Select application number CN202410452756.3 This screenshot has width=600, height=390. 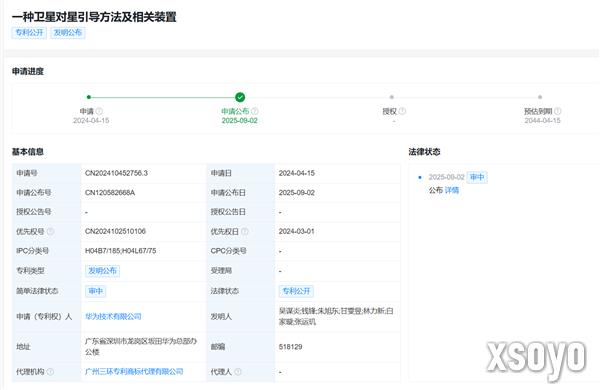pos(116,173)
